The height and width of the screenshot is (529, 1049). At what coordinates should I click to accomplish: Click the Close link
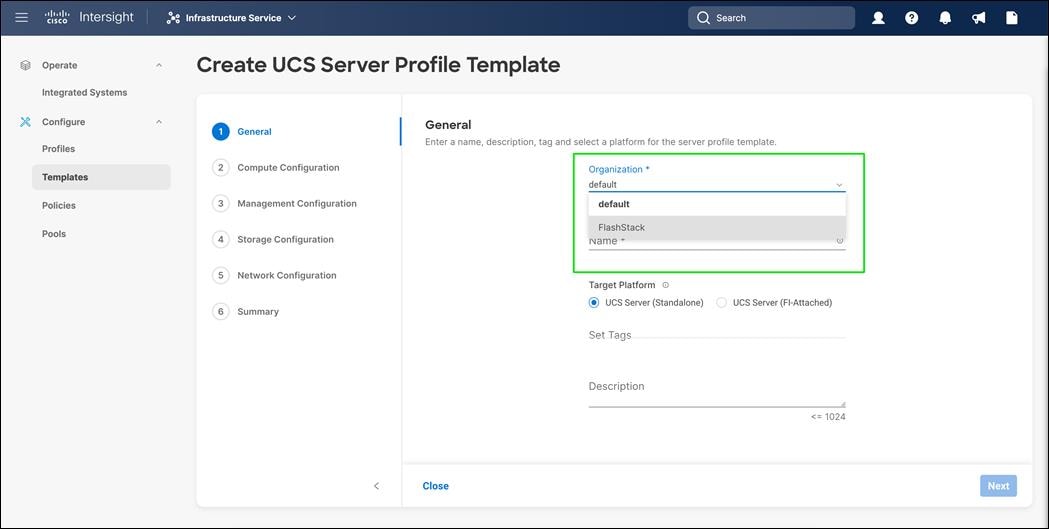click(x=436, y=486)
